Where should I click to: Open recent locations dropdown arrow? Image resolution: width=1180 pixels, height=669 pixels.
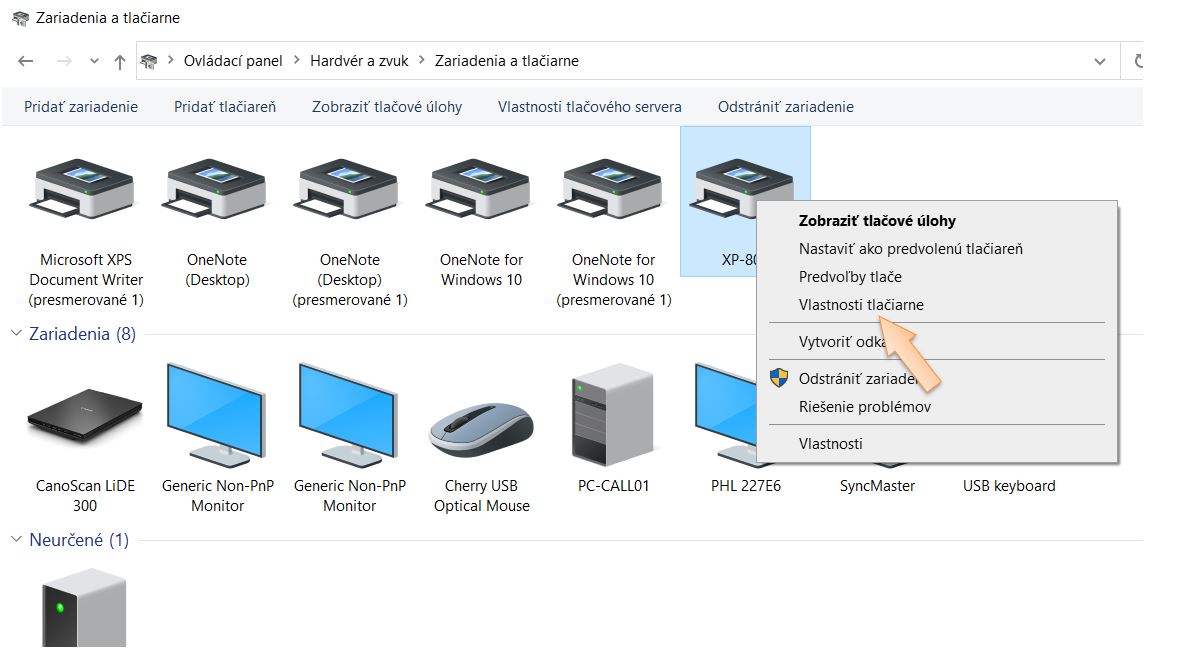coord(94,61)
